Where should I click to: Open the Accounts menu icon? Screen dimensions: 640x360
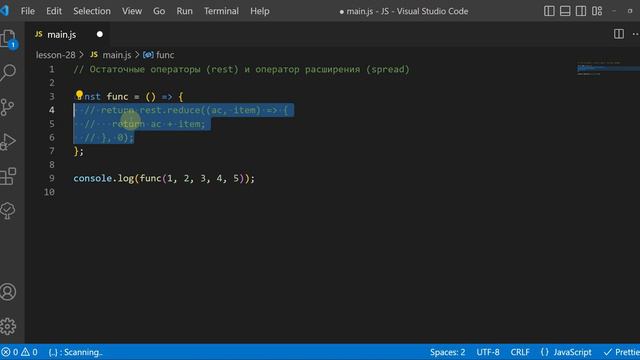(8, 292)
